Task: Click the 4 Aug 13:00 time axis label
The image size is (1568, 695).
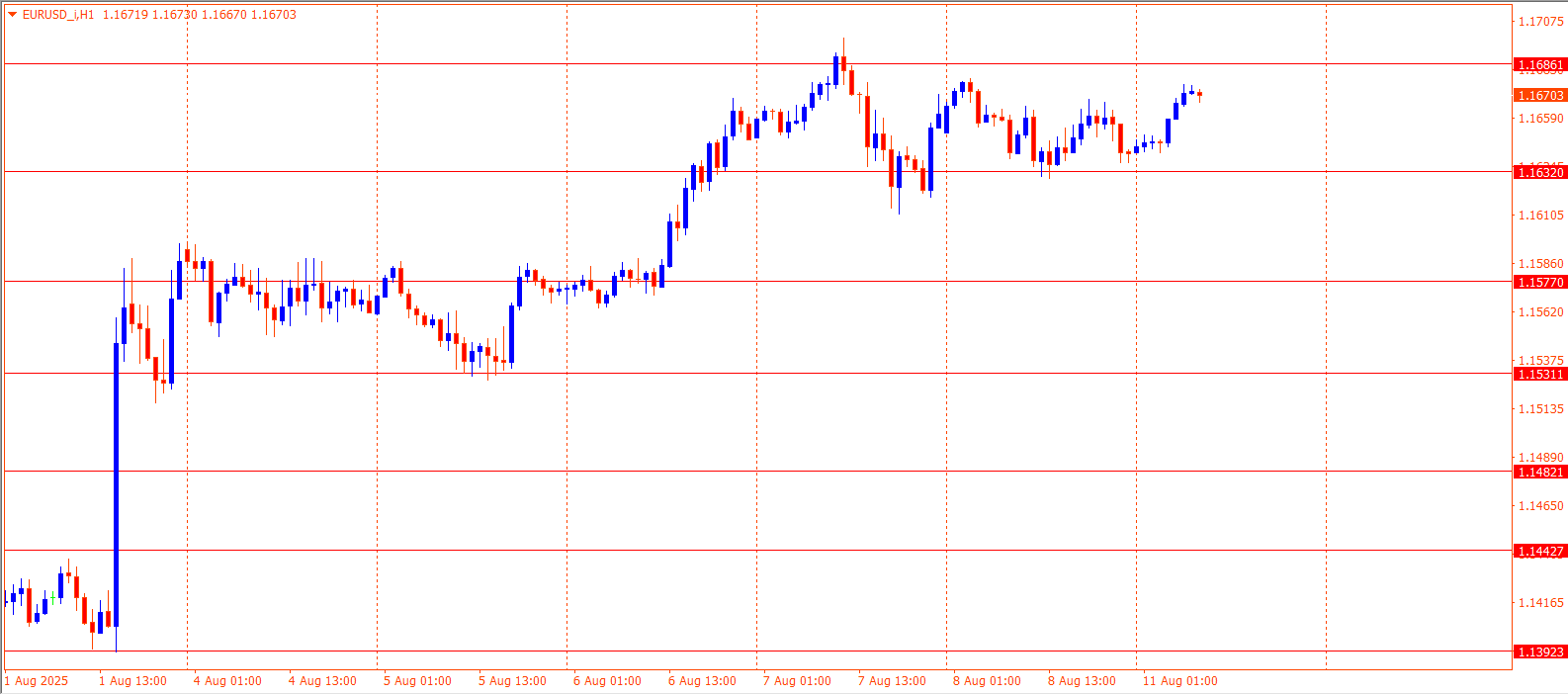Action: tap(322, 681)
